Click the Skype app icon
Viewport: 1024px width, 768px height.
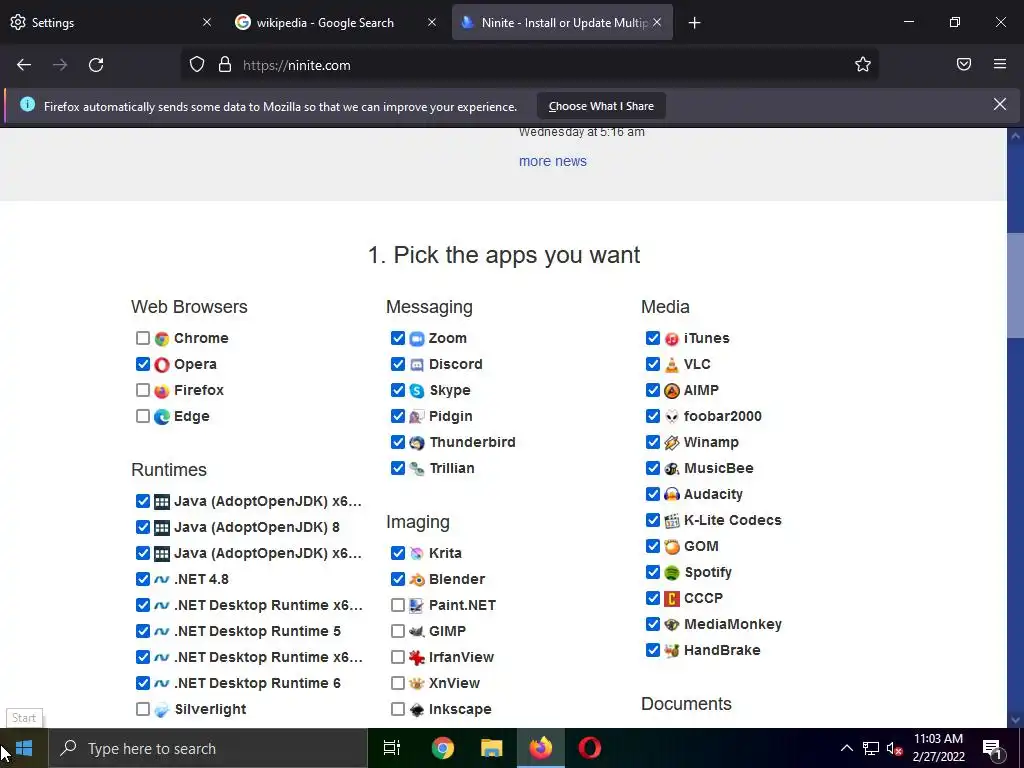pos(417,391)
